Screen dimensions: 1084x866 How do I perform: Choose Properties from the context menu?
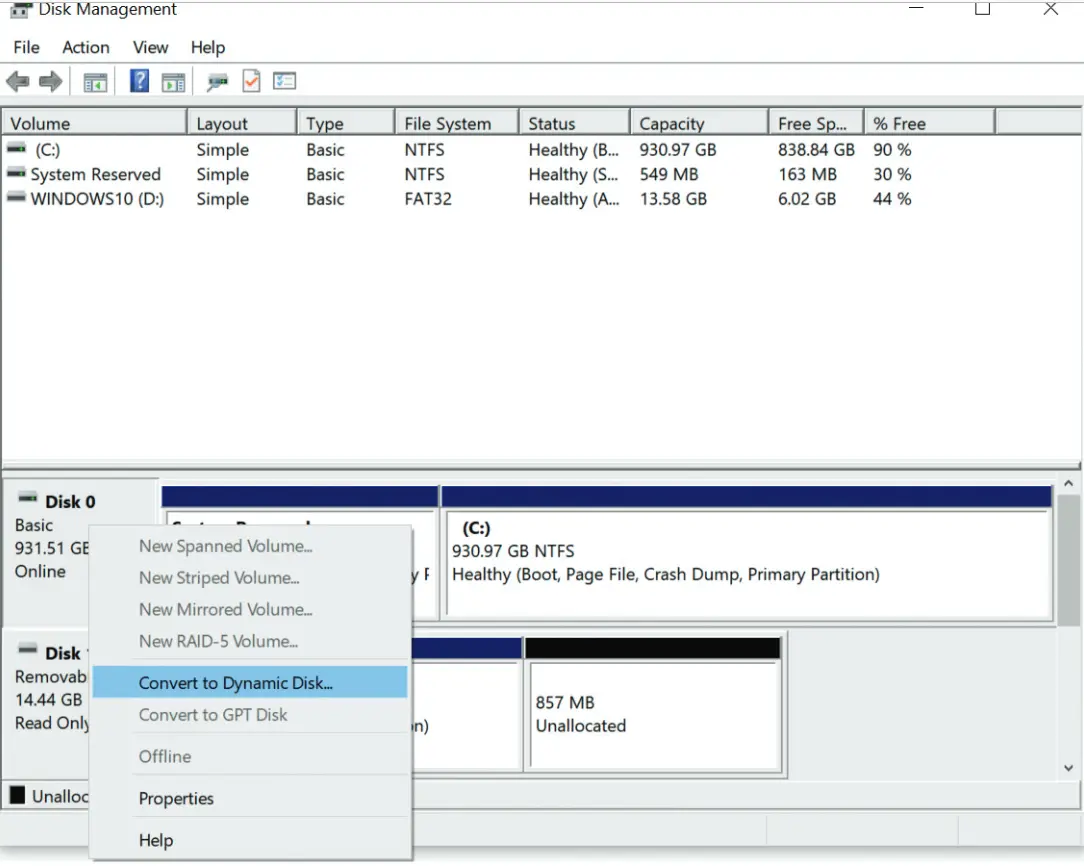(x=176, y=798)
